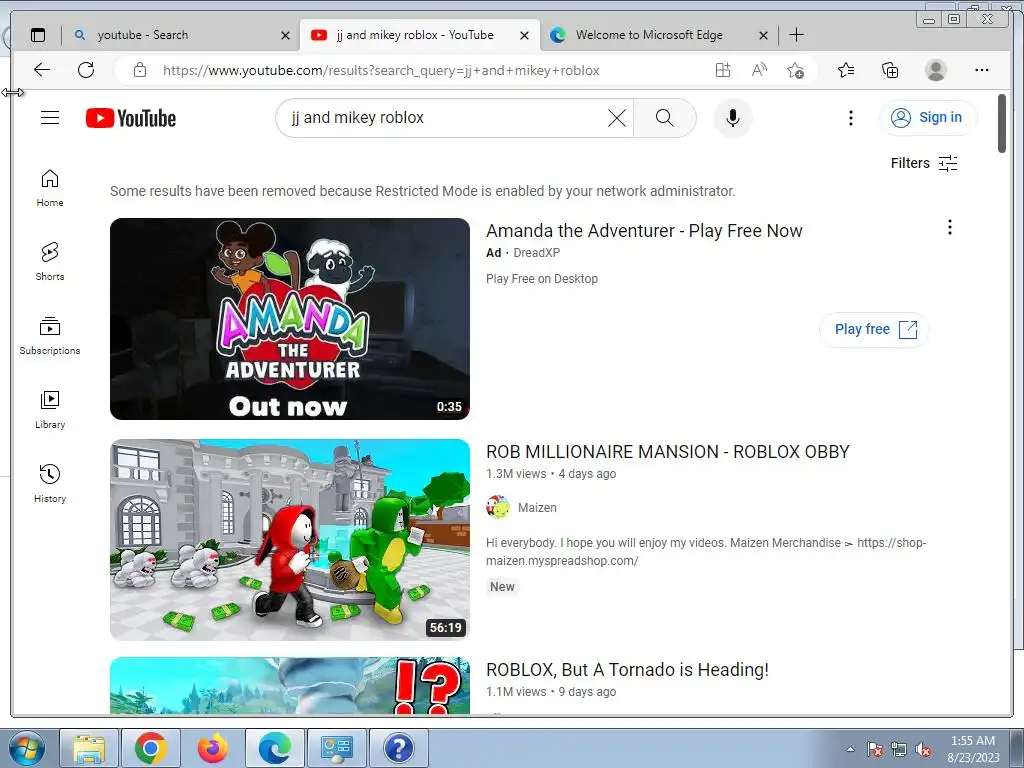Screen dimensions: 1024x768
Task: Submit search with magnifying glass button
Action: click(x=664, y=118)
